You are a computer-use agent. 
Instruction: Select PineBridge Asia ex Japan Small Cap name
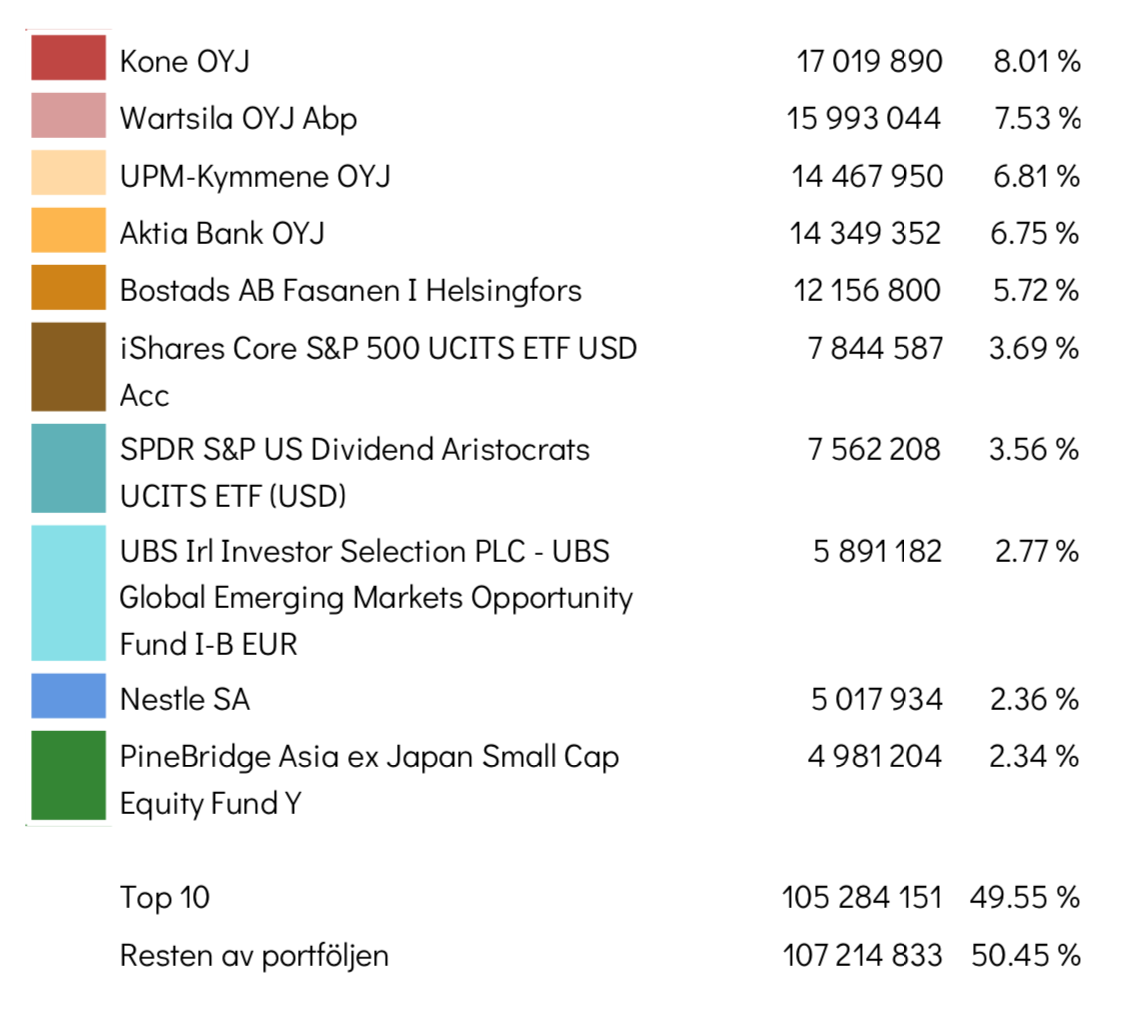369,780
